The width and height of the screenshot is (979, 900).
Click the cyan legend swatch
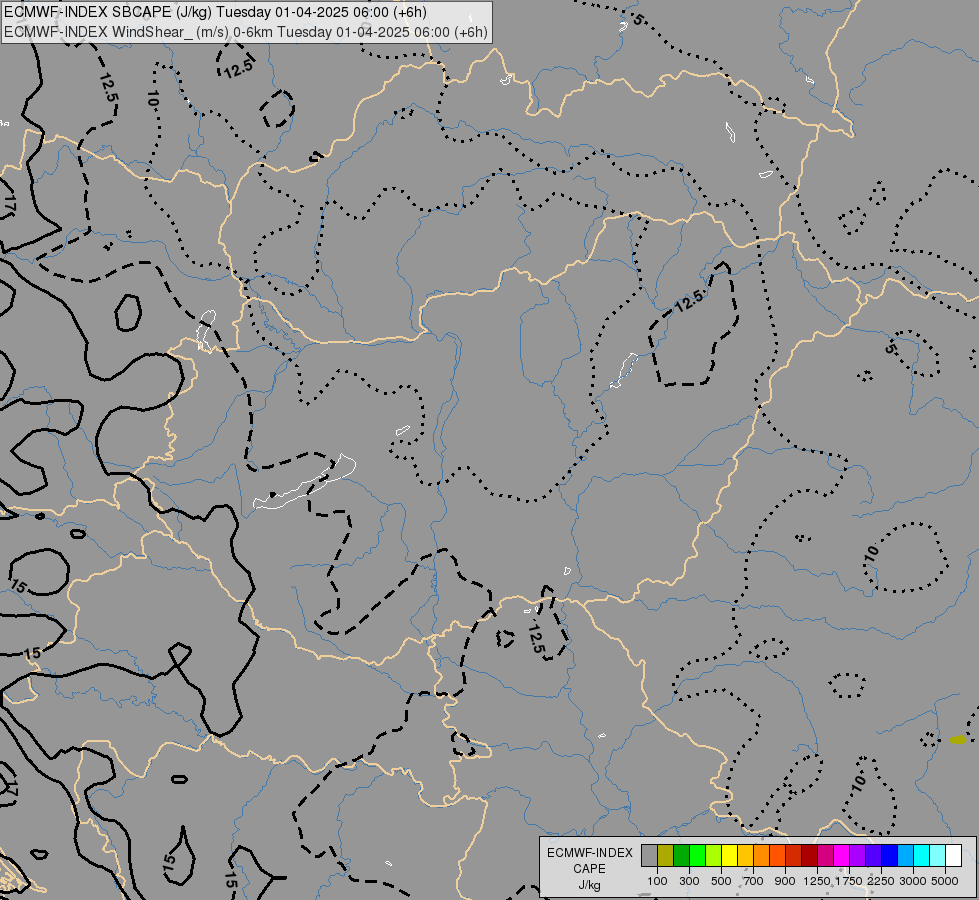922,856
